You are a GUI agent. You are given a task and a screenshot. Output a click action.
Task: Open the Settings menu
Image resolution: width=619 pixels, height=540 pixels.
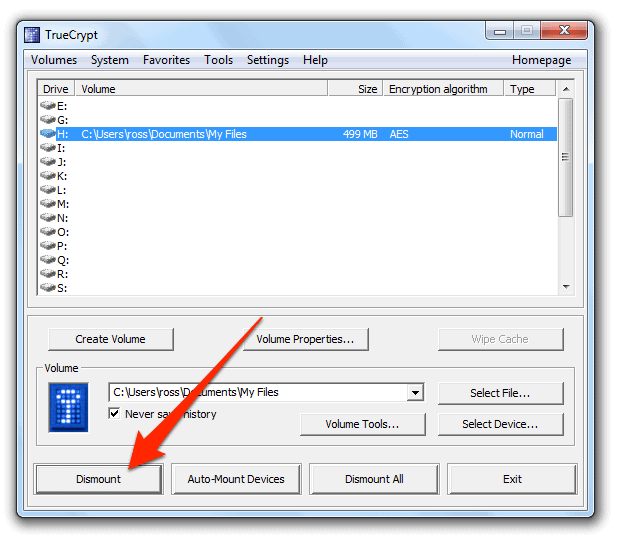click(268, 60)
